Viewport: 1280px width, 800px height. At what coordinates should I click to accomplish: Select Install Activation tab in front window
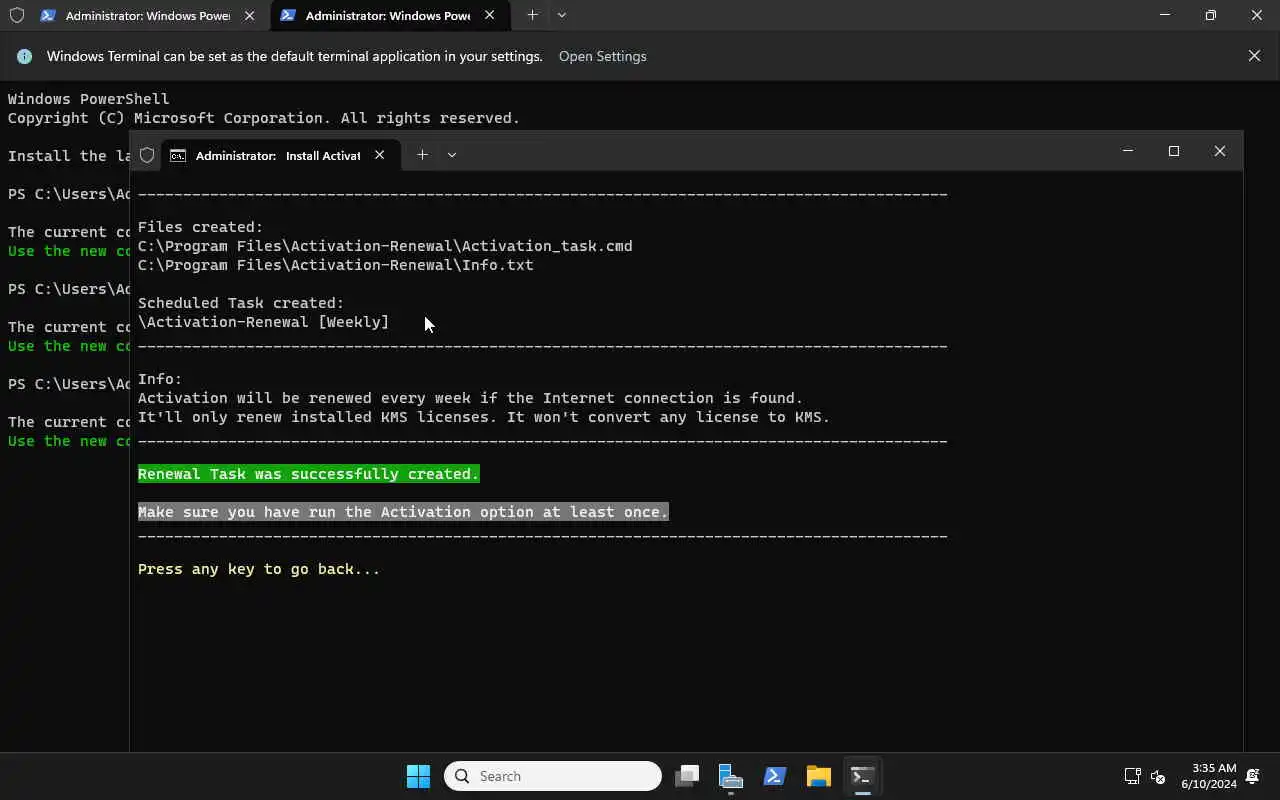pyautogui.click(x=280, y=155)
